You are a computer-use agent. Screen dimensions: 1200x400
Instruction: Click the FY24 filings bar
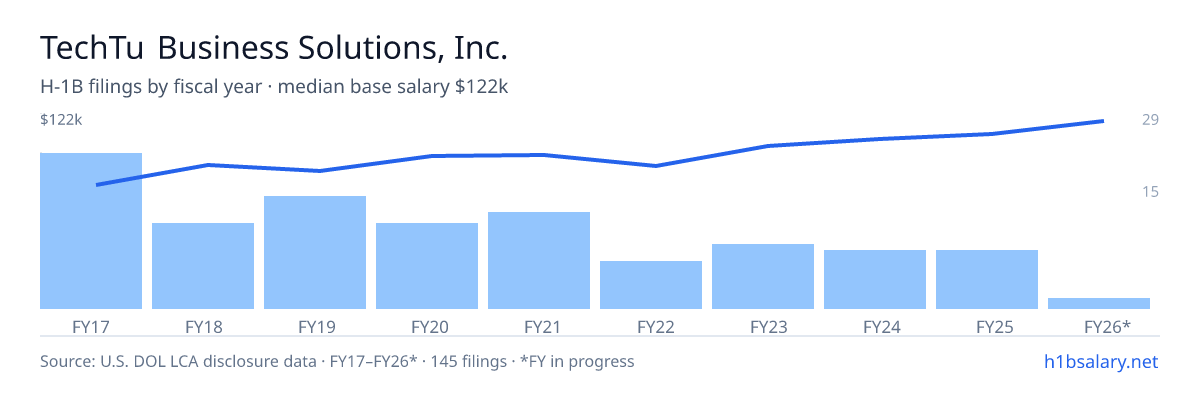click(875, 279)
